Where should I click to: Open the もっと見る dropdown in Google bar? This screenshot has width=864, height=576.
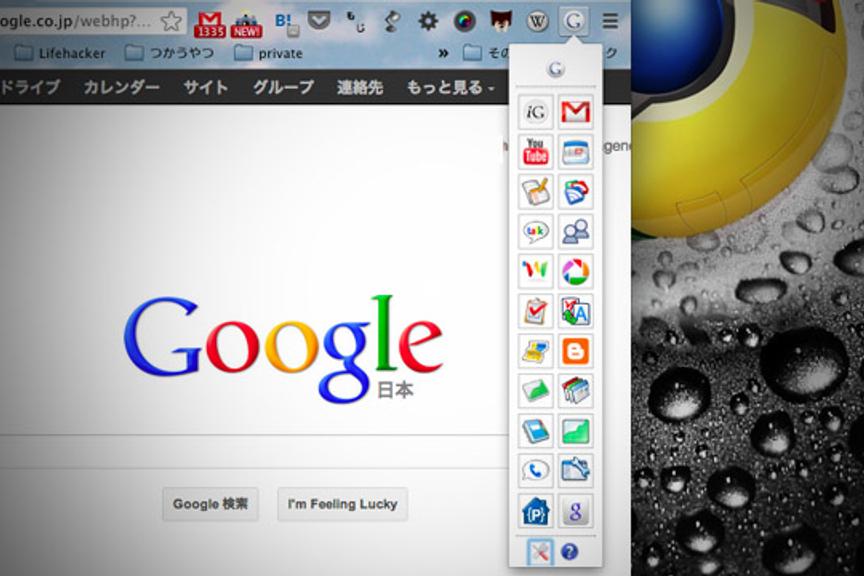(450, 87)
